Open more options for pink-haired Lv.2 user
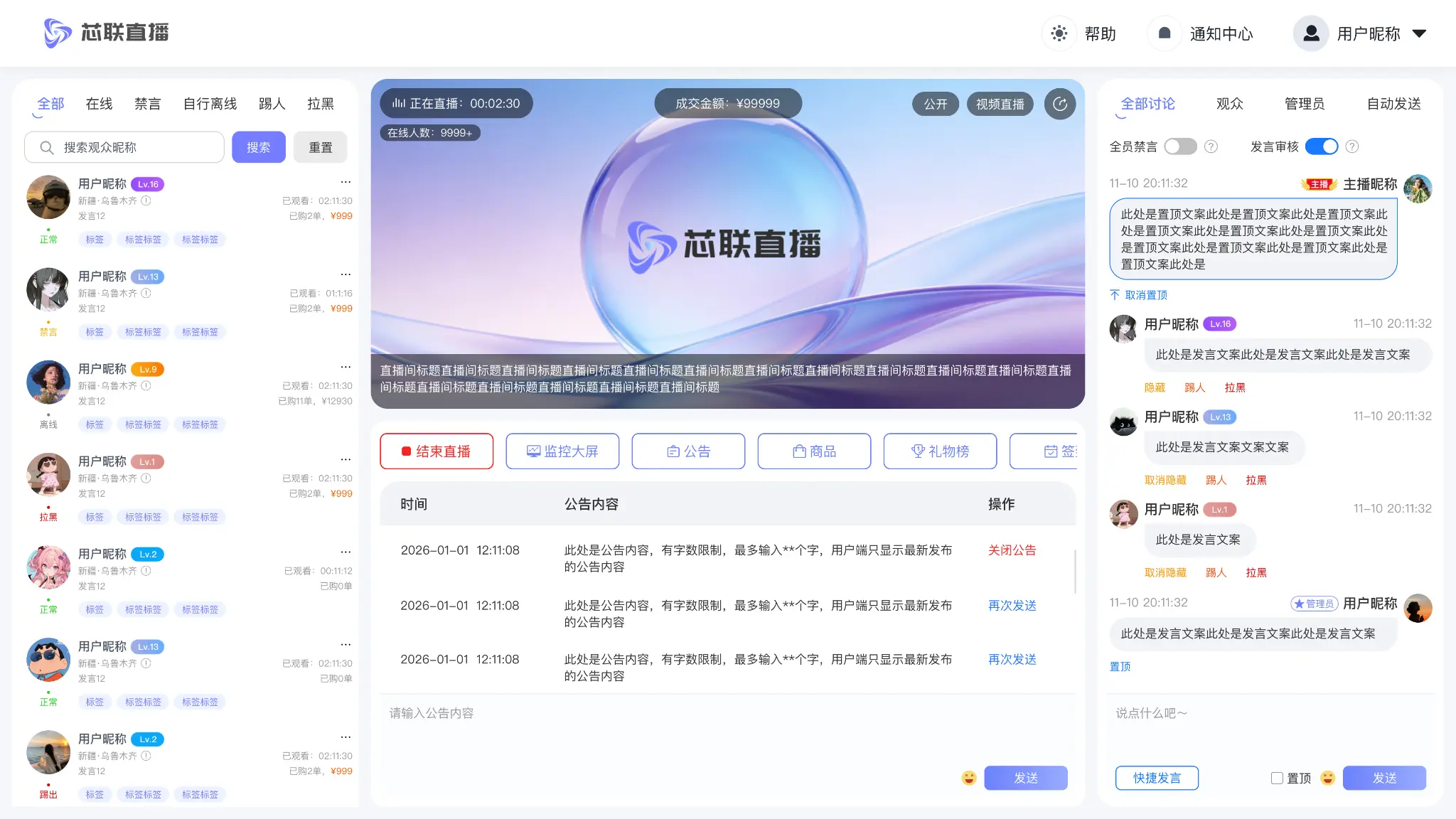This screenshot has height=819, width=1456. tap(346, 552)
